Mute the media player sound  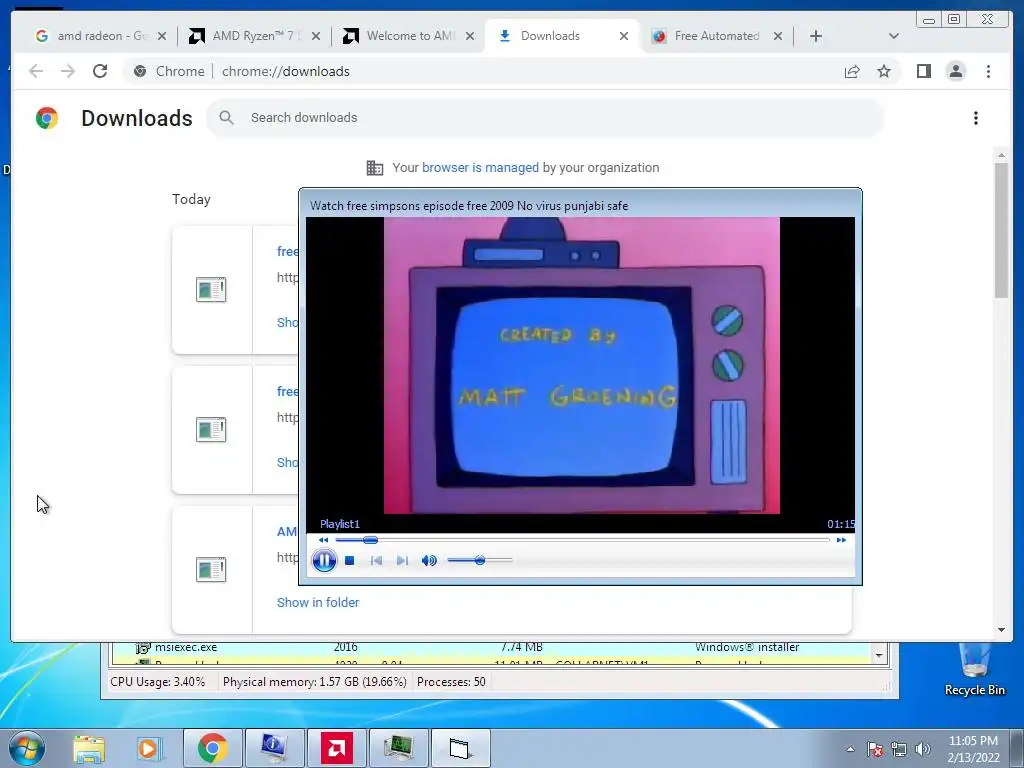[429, 560]
